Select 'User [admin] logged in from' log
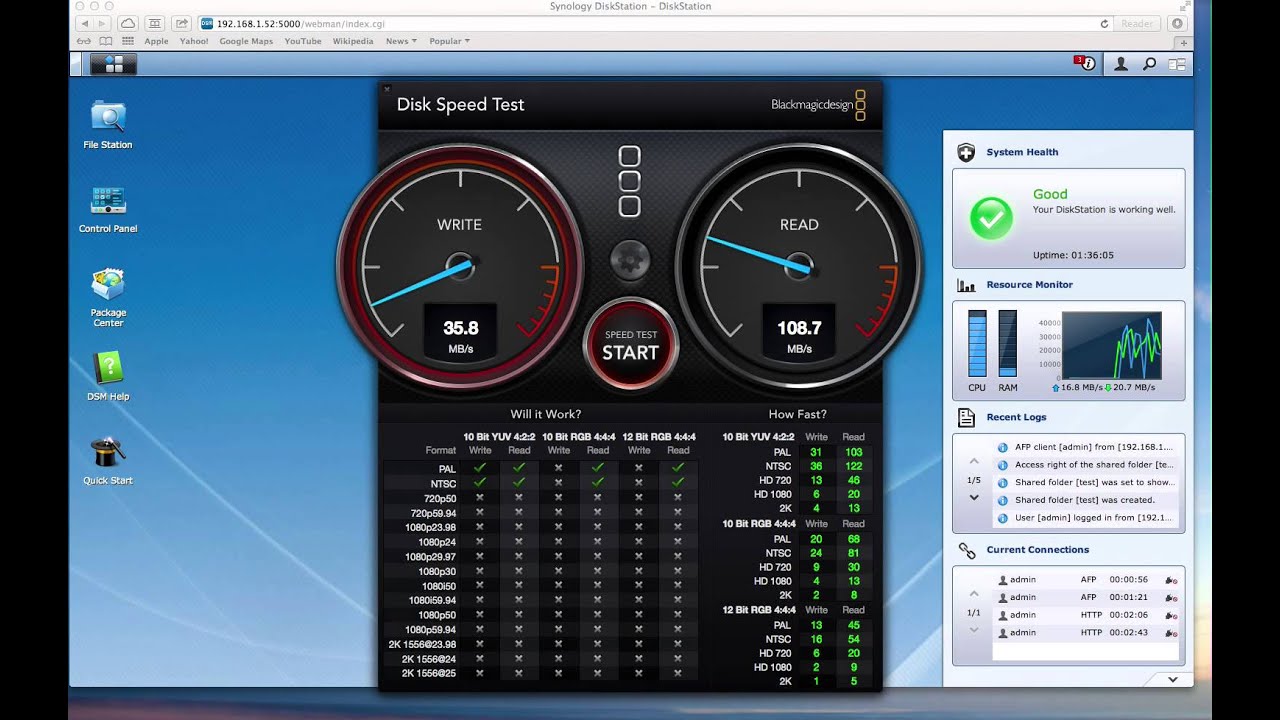 point(1087,518)
